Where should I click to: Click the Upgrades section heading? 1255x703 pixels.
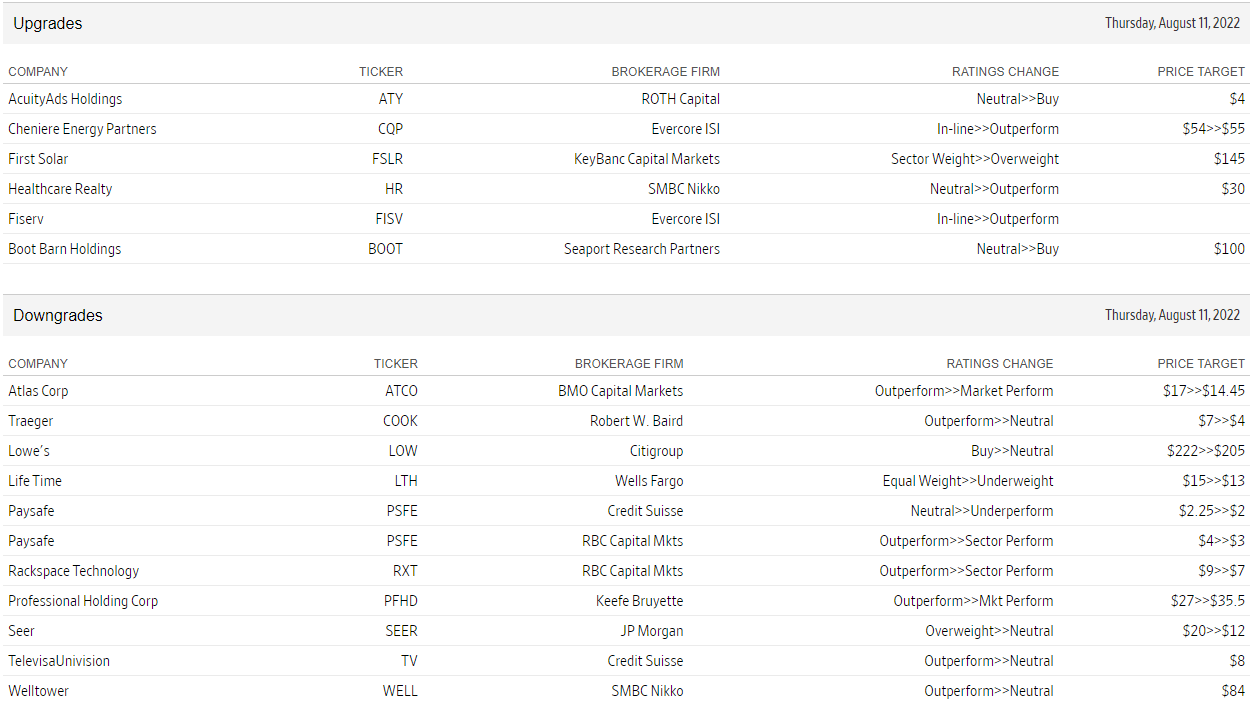[x=47, y=23]
